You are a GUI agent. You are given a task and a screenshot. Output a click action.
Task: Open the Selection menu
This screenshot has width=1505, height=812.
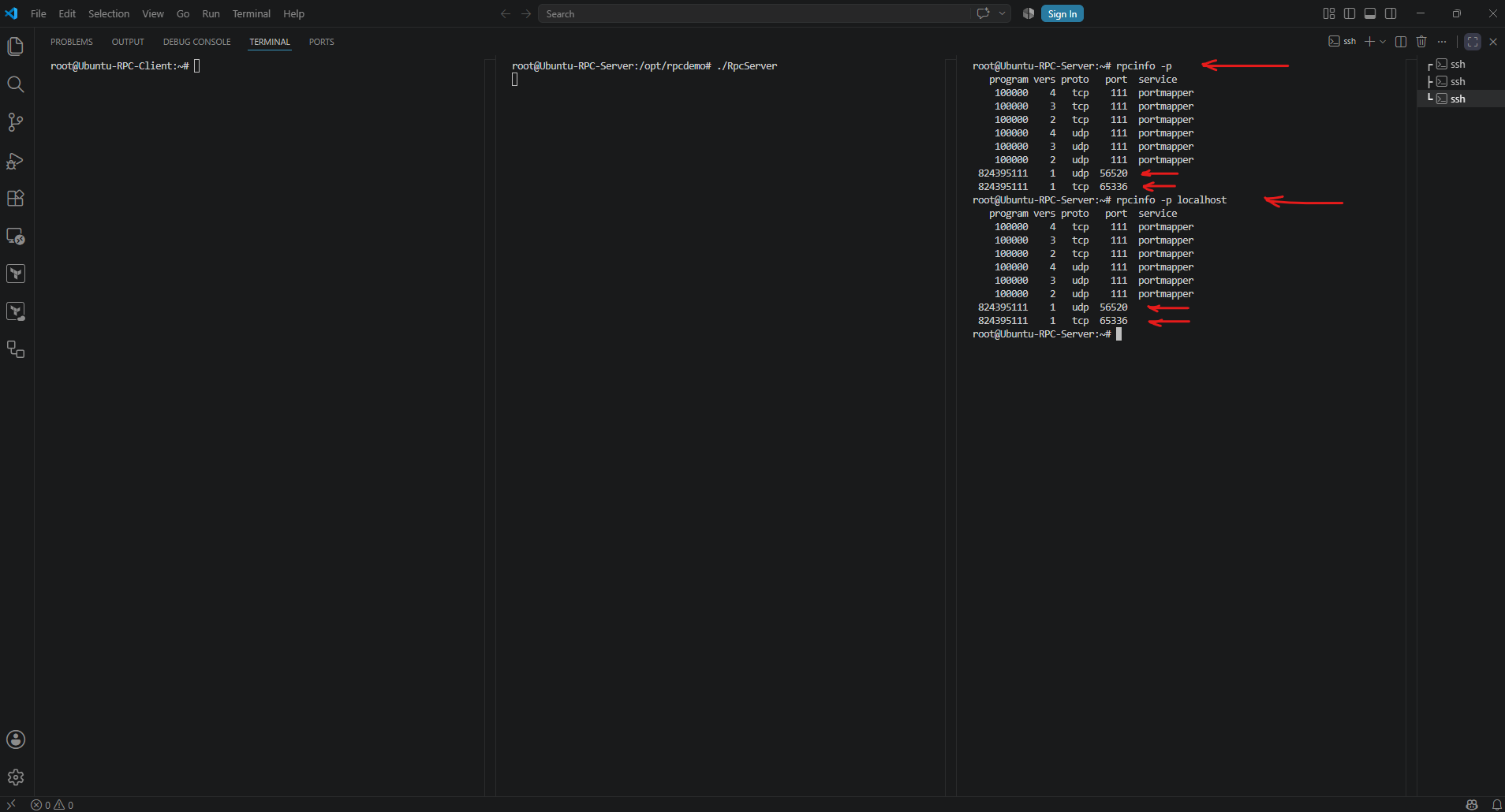(x=109, y=13)
